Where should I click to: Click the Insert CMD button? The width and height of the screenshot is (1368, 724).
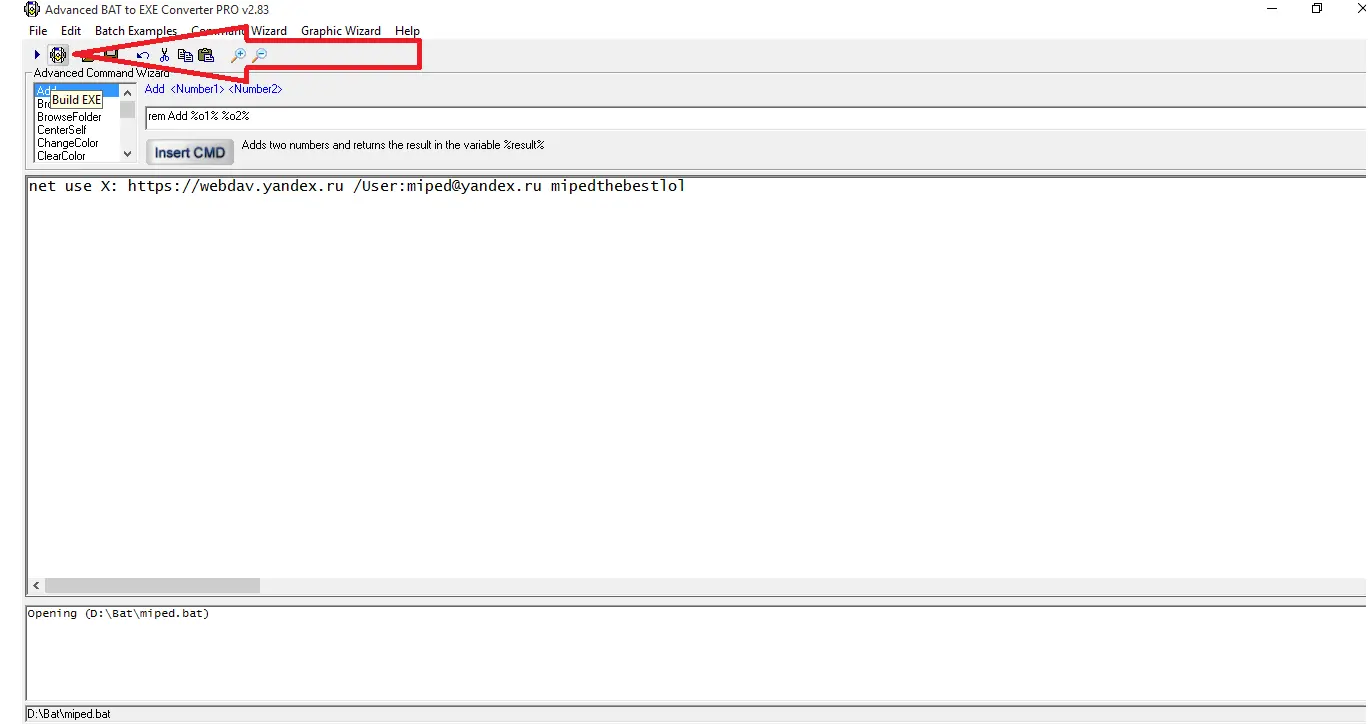point(190,152)
